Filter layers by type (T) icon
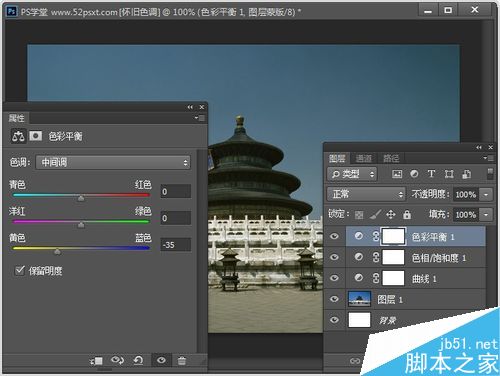The image size is (500, 376). coord(431,174)
